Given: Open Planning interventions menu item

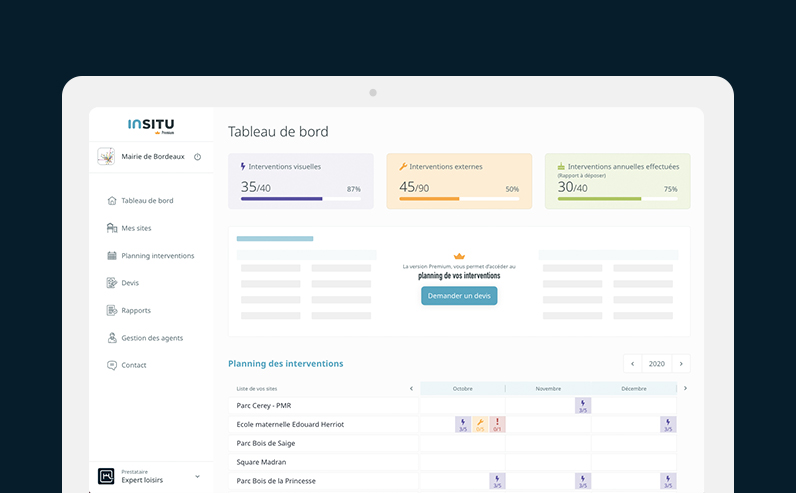Looking at the screenshot, I should [x=157, y=256].
